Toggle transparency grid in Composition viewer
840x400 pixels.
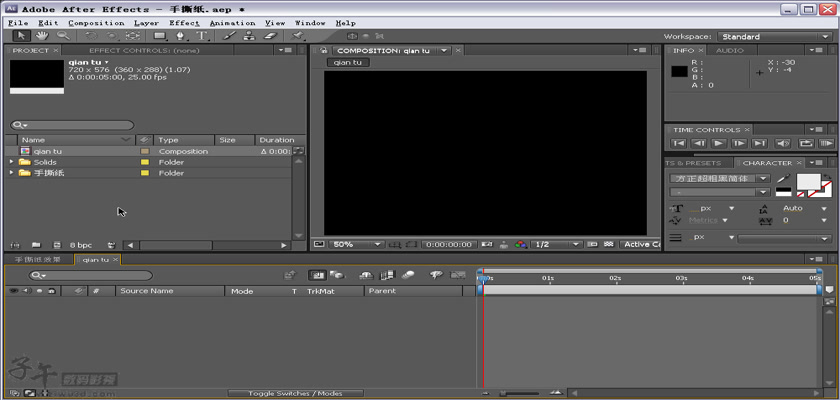609,244
